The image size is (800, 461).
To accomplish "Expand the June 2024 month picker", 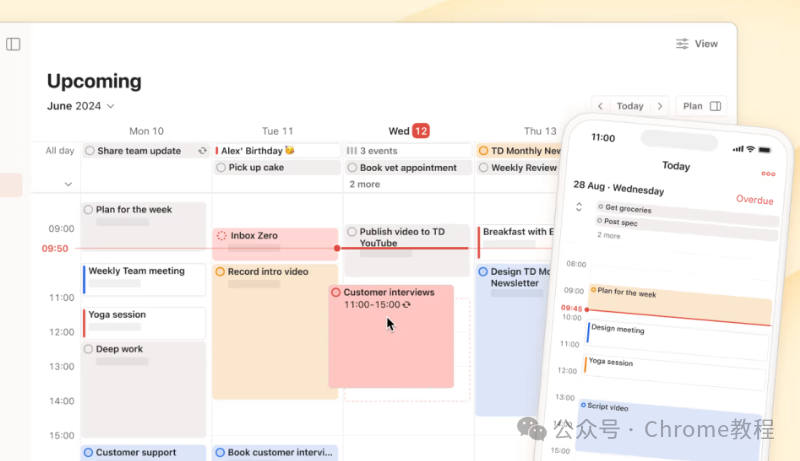I will 81,106.
